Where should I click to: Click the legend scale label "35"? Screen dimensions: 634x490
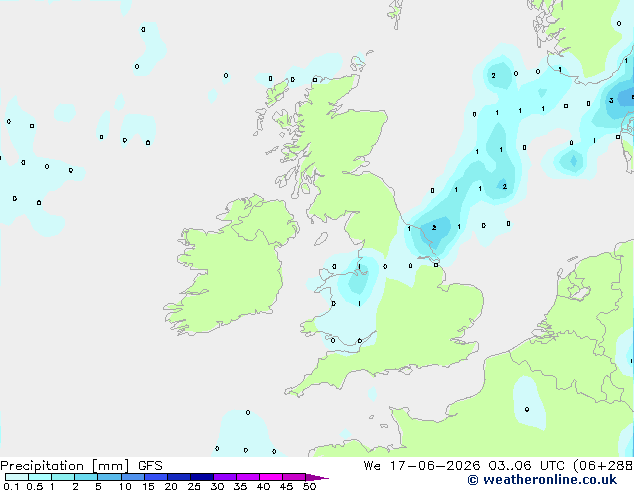(x=240, y=486)
